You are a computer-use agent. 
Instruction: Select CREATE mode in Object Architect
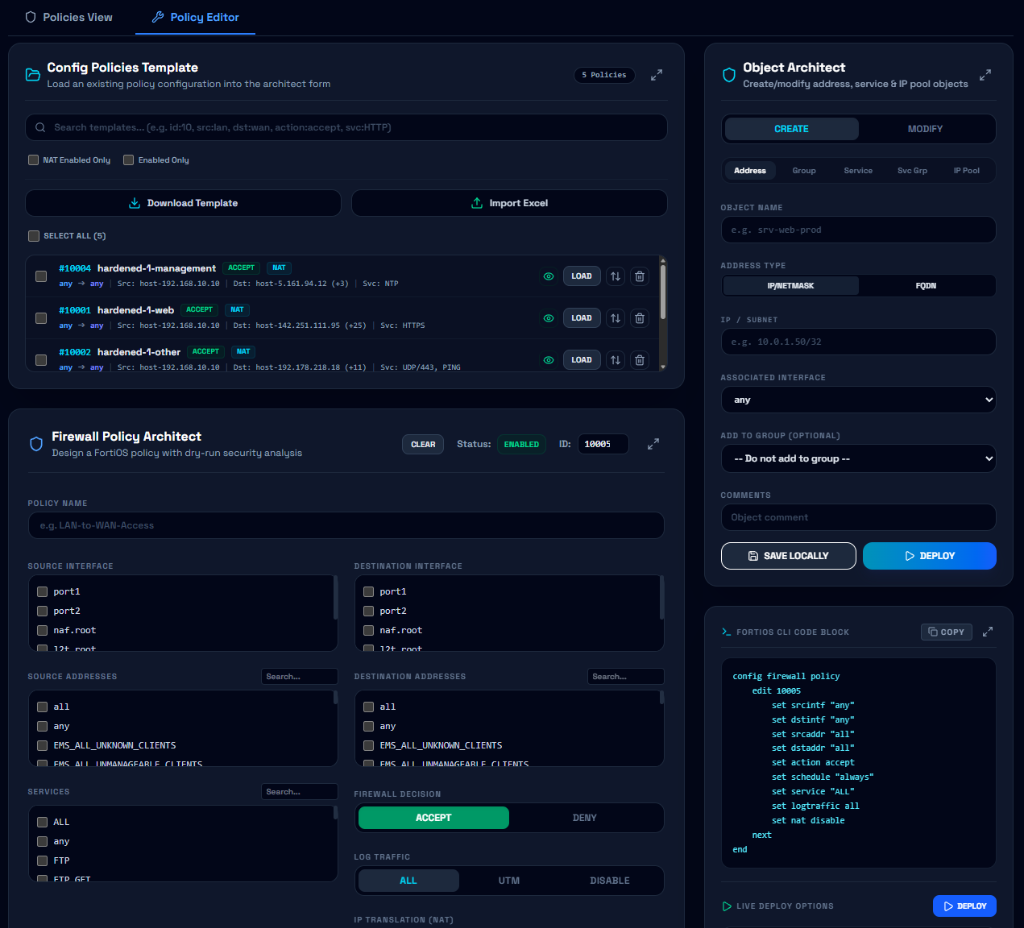coord(791,129)
